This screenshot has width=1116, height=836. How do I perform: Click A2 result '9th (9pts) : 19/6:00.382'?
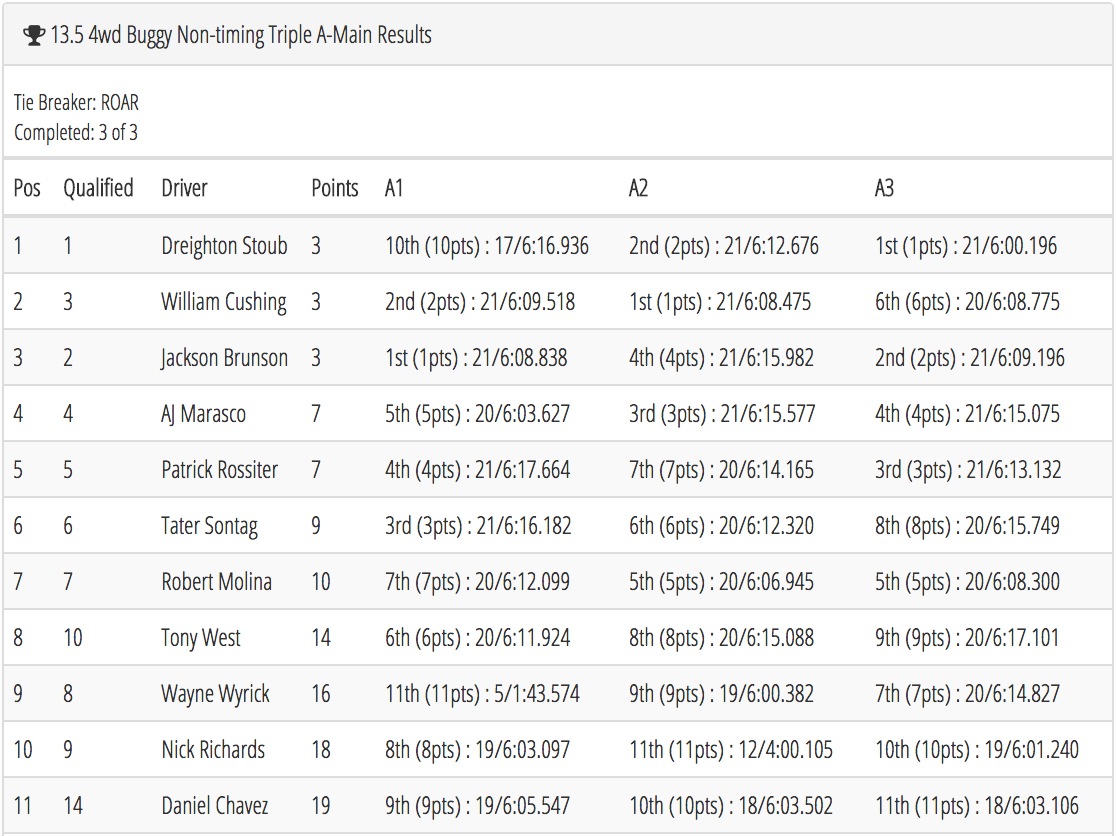coord(722,694)
